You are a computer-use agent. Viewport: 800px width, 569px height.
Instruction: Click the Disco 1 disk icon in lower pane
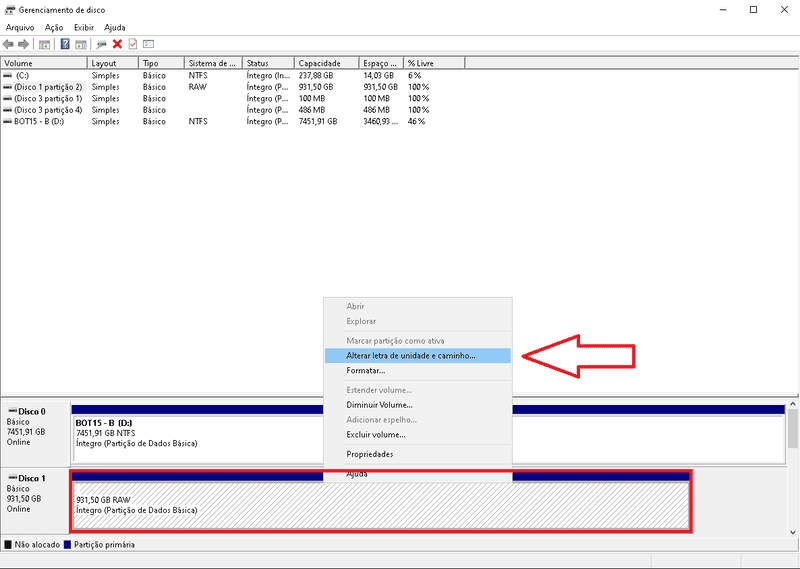(x=13, y=478)
